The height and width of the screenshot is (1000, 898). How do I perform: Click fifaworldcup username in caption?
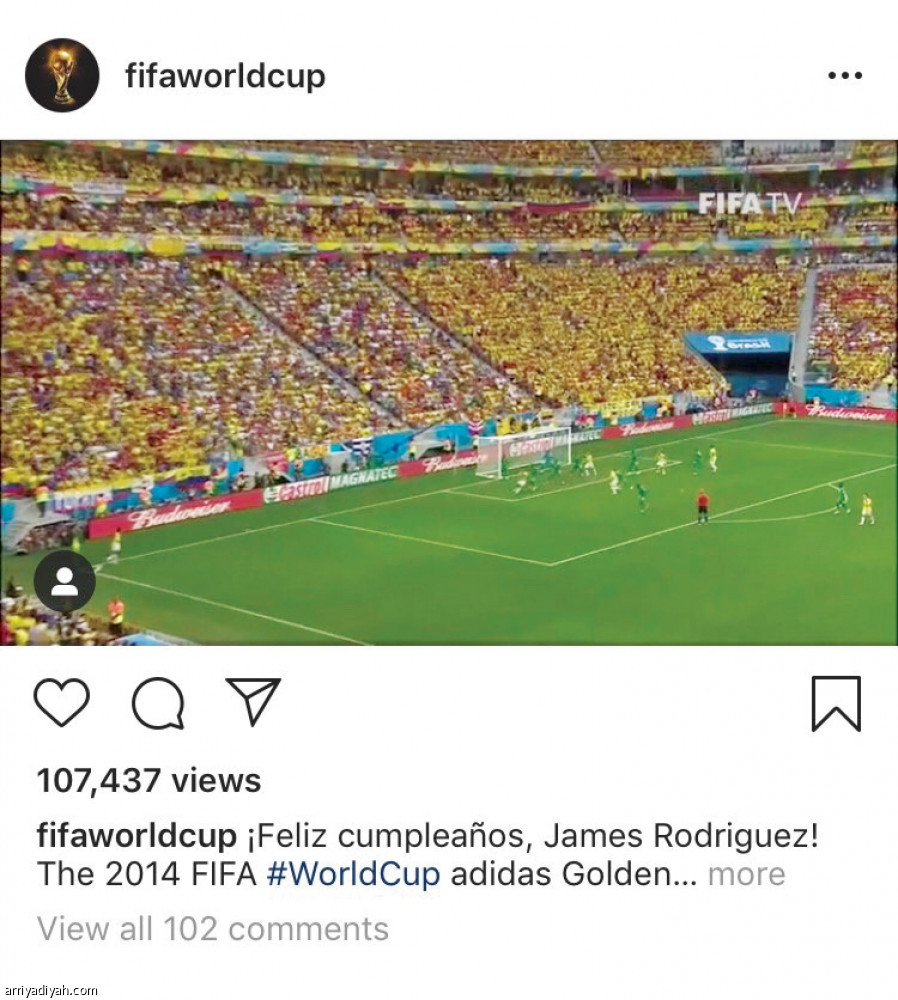tap(136, 835)
